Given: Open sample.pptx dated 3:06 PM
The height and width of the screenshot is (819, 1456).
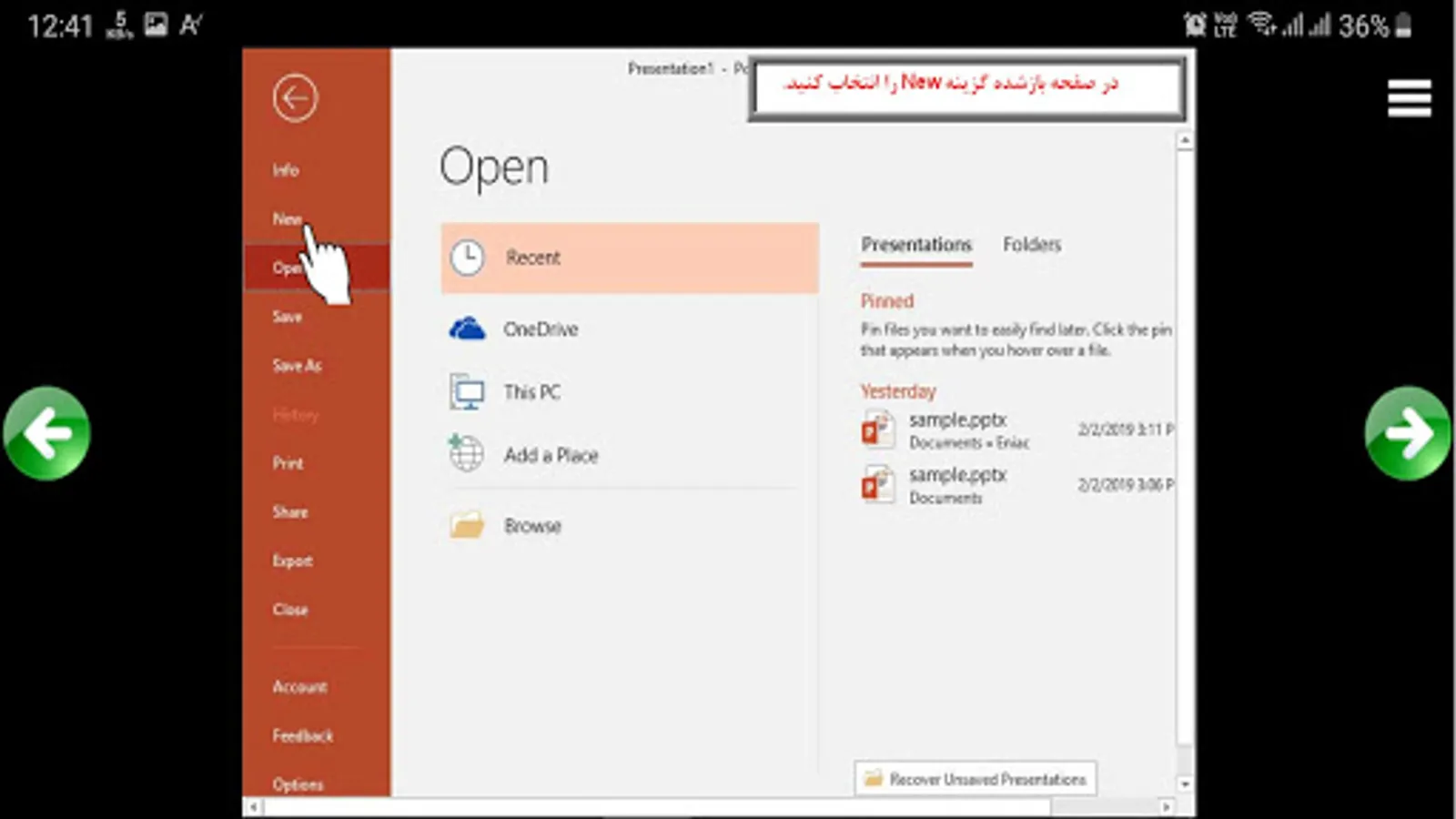Looking at the screenshot, I should (1016, 485).
